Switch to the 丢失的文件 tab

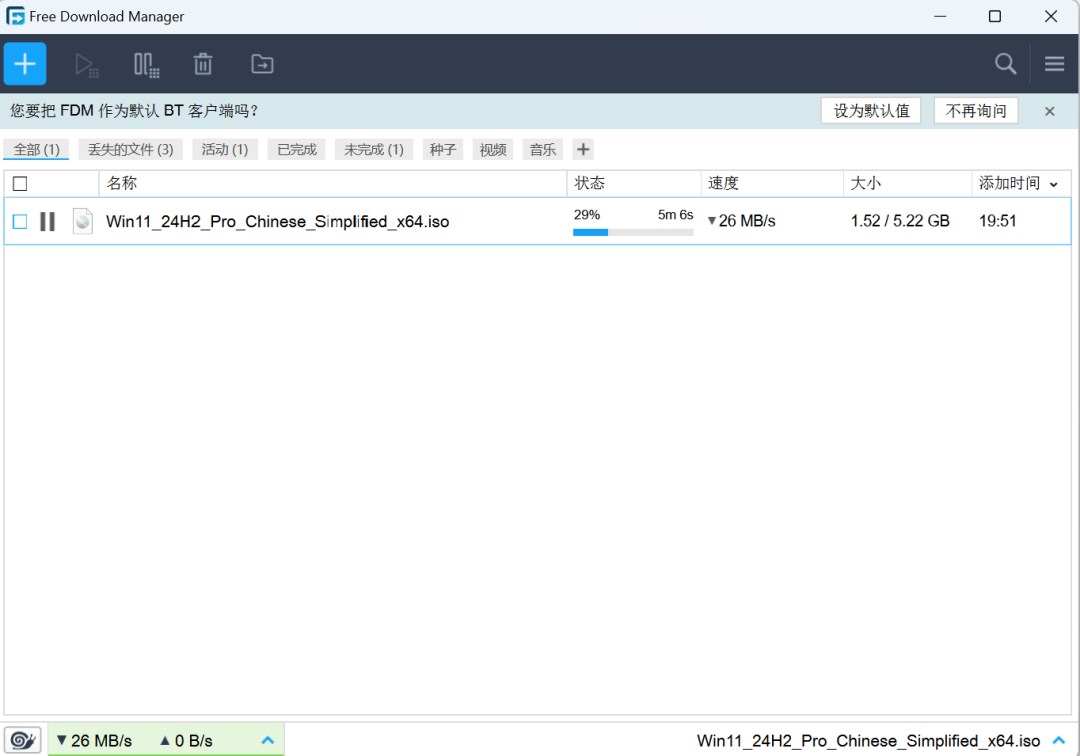coord(130,148)
